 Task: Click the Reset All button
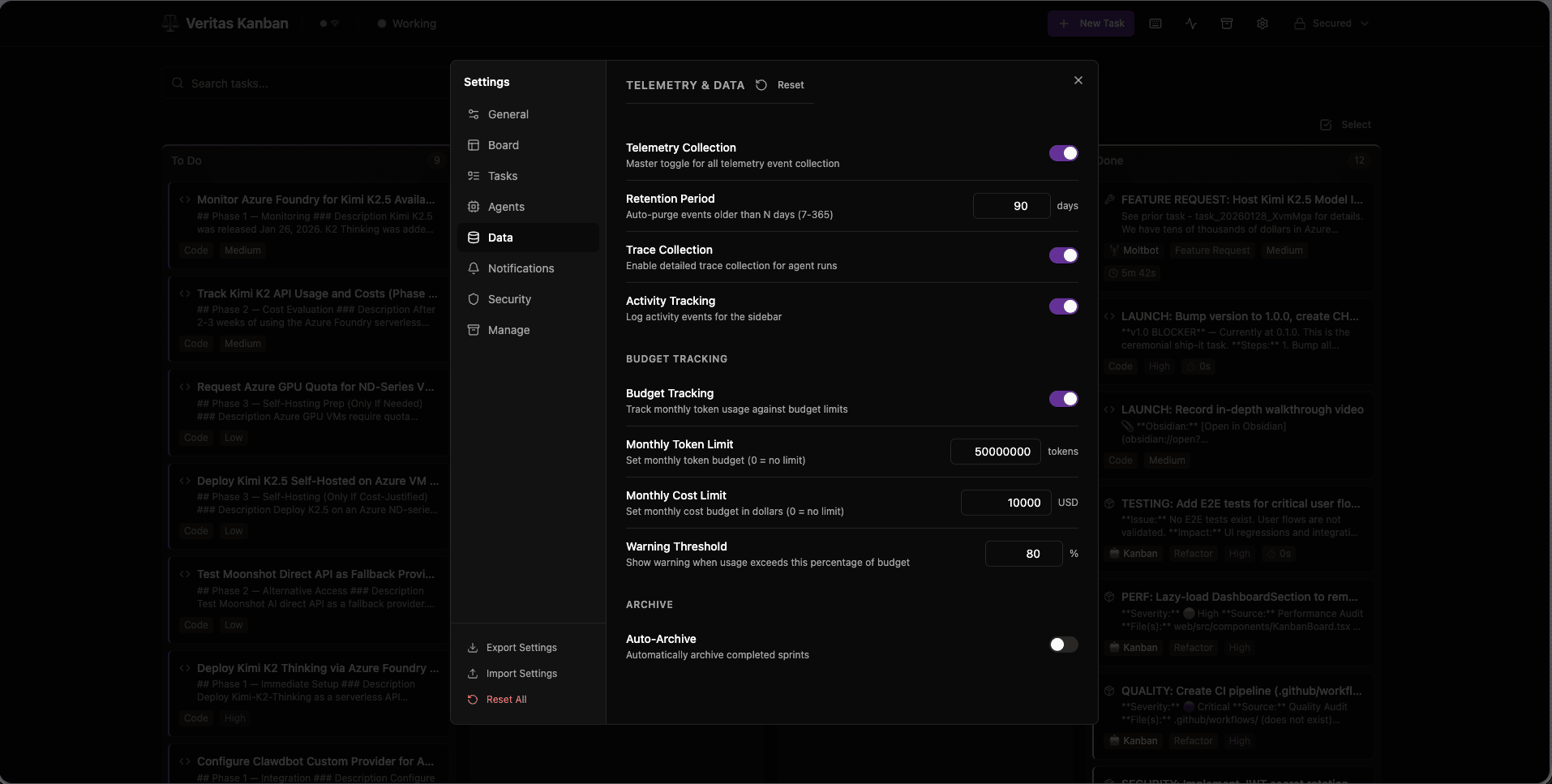point(506,700)
